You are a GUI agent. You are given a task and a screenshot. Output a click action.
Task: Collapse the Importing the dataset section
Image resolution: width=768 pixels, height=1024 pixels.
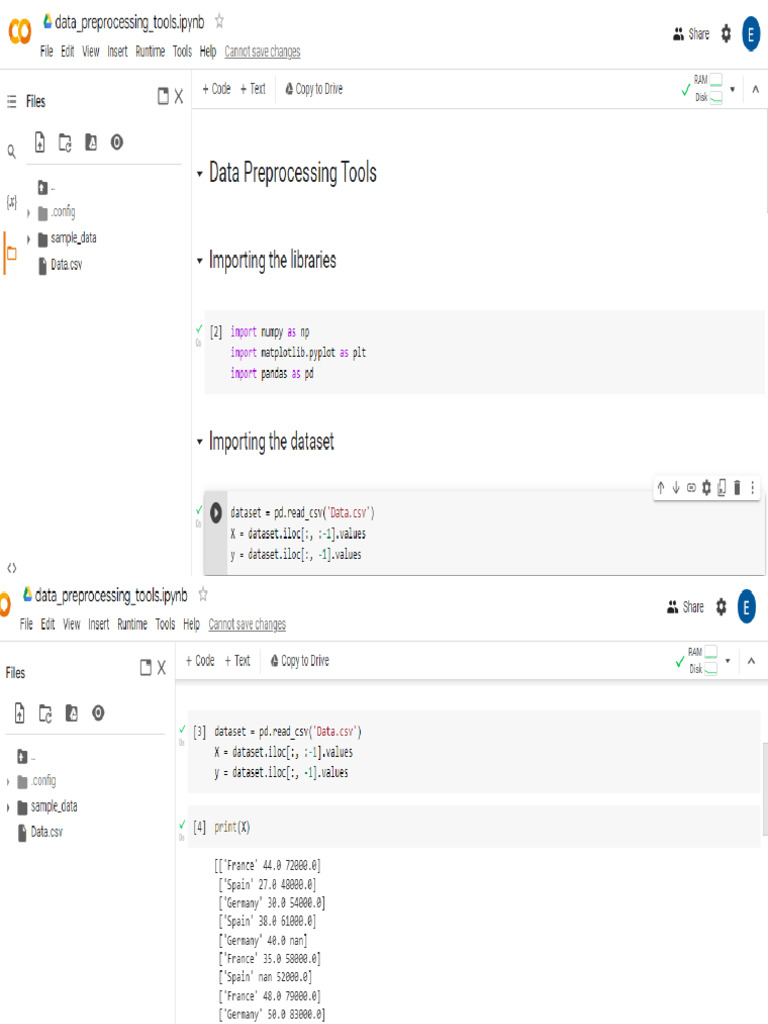click(199, 442)
